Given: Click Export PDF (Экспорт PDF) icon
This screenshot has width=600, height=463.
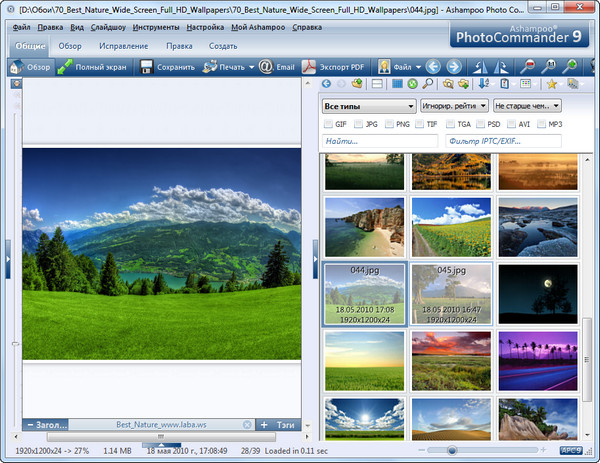Looking at the screenshot, I should click(311, 67).
